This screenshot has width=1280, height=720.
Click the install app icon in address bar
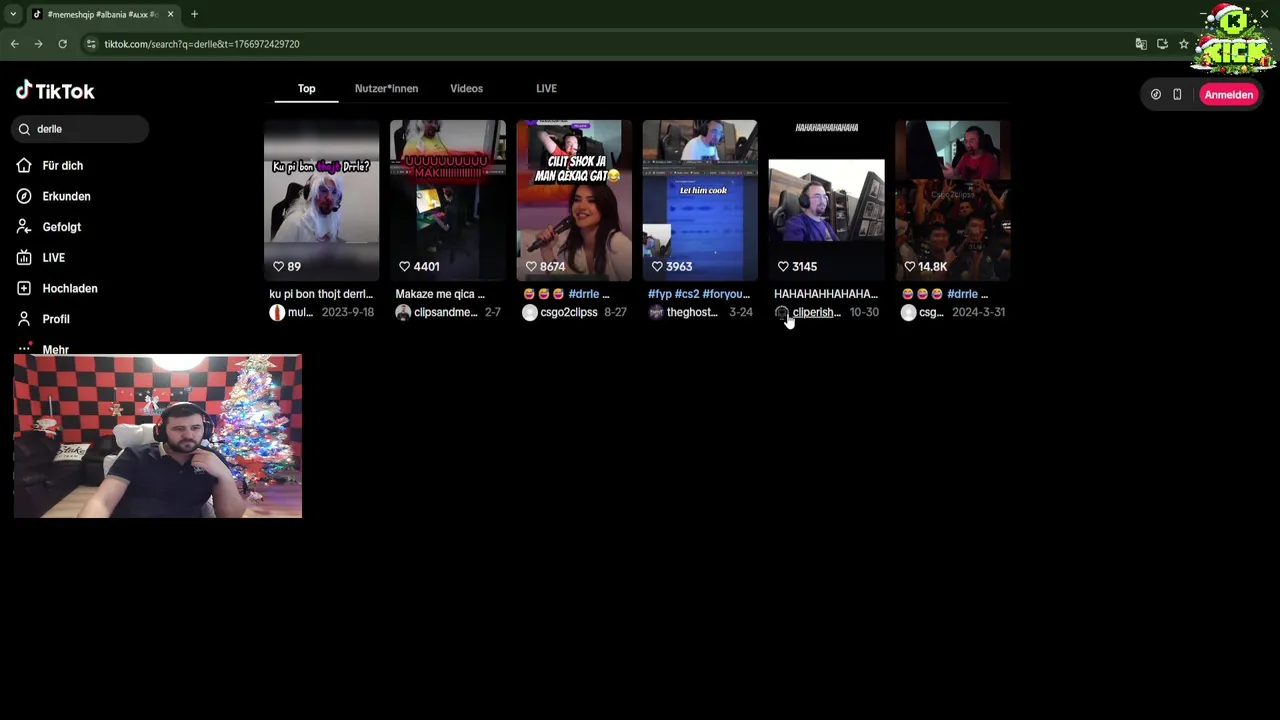(1162, 44)
